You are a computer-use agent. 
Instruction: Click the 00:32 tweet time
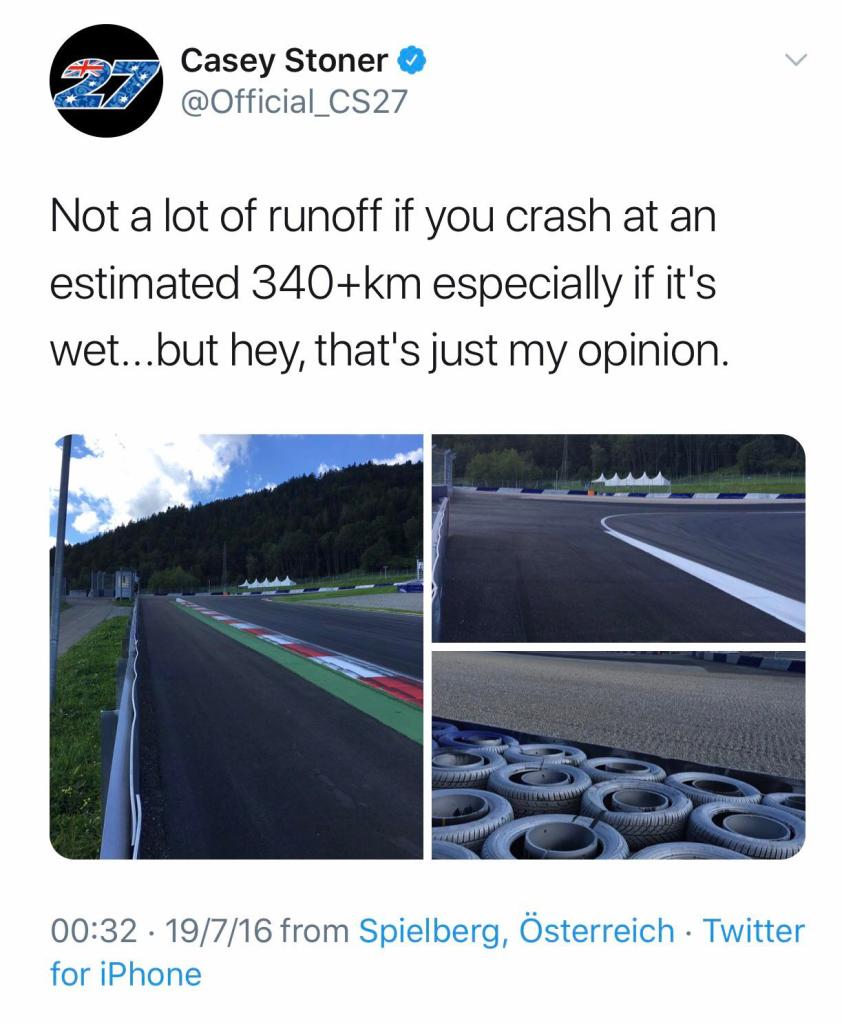(x=92, y=931)
